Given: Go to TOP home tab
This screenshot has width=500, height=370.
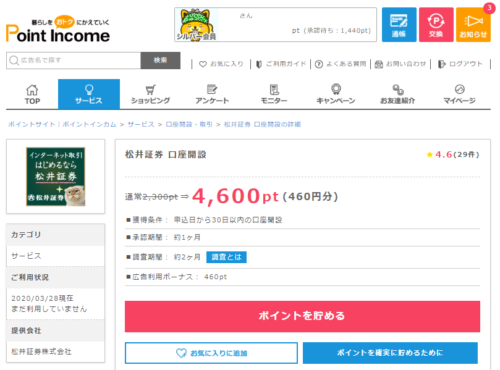Looking at the screenshot, I should pos(32,94).
